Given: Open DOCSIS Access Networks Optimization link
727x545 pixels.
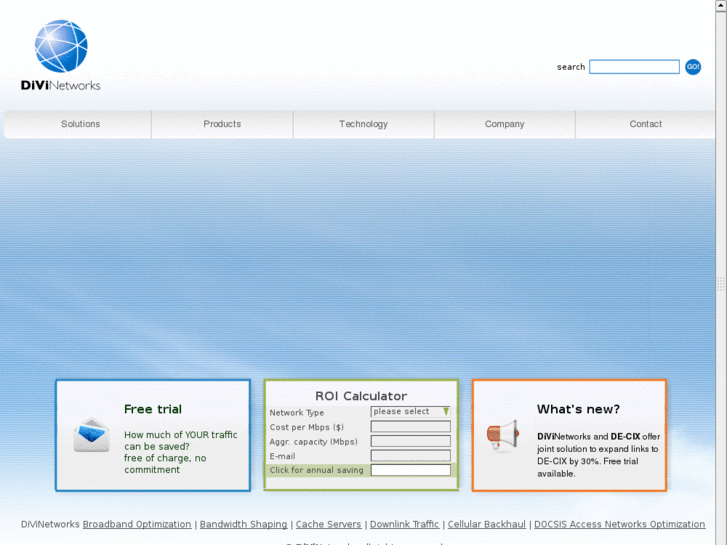Looking at the screenshot, I should click(x=619, y=524).
